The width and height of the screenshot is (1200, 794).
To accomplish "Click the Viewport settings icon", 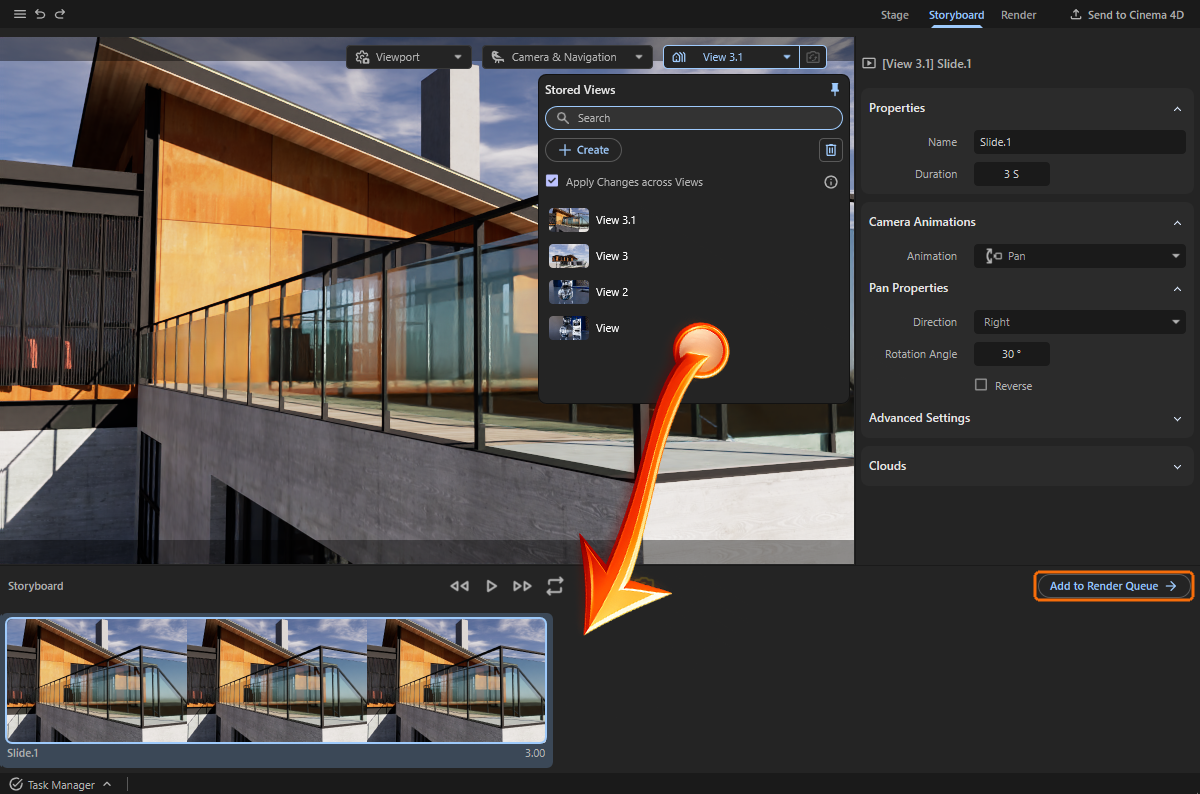I will [362, 57].
